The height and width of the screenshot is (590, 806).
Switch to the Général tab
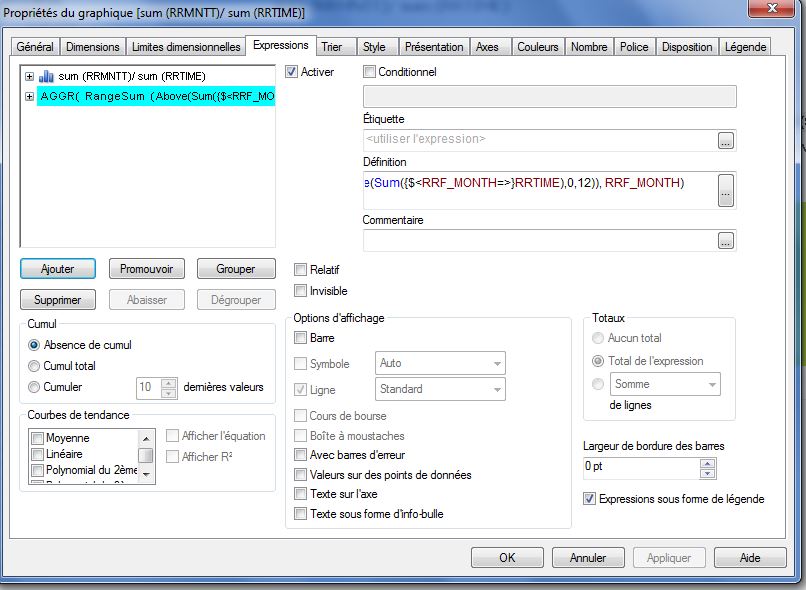35,47
